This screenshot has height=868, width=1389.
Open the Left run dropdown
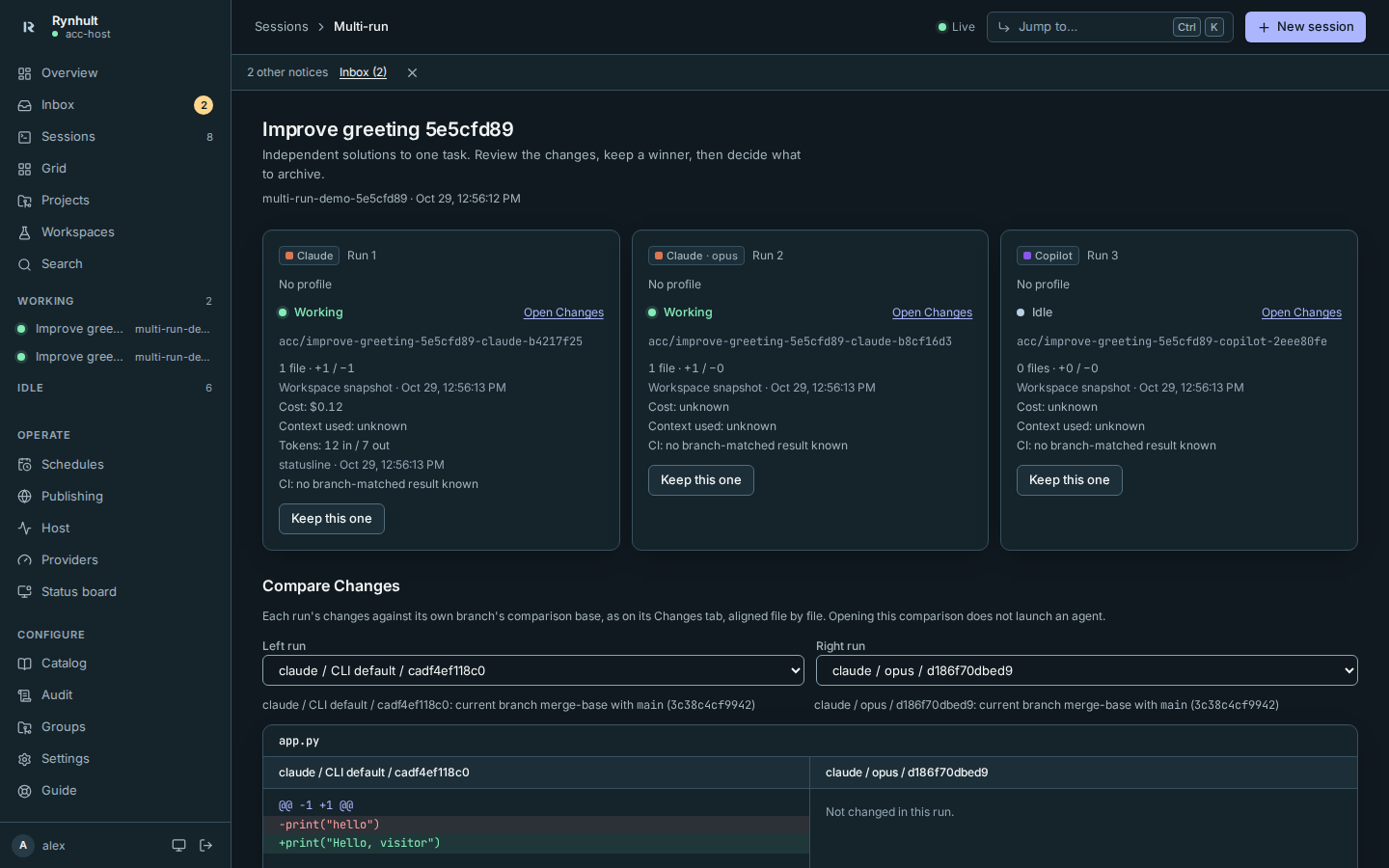tap(533, 670)
